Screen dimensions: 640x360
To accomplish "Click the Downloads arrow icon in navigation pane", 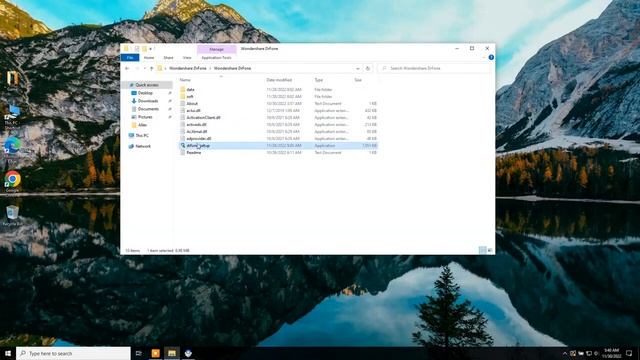I will click(x=133, y=101).
